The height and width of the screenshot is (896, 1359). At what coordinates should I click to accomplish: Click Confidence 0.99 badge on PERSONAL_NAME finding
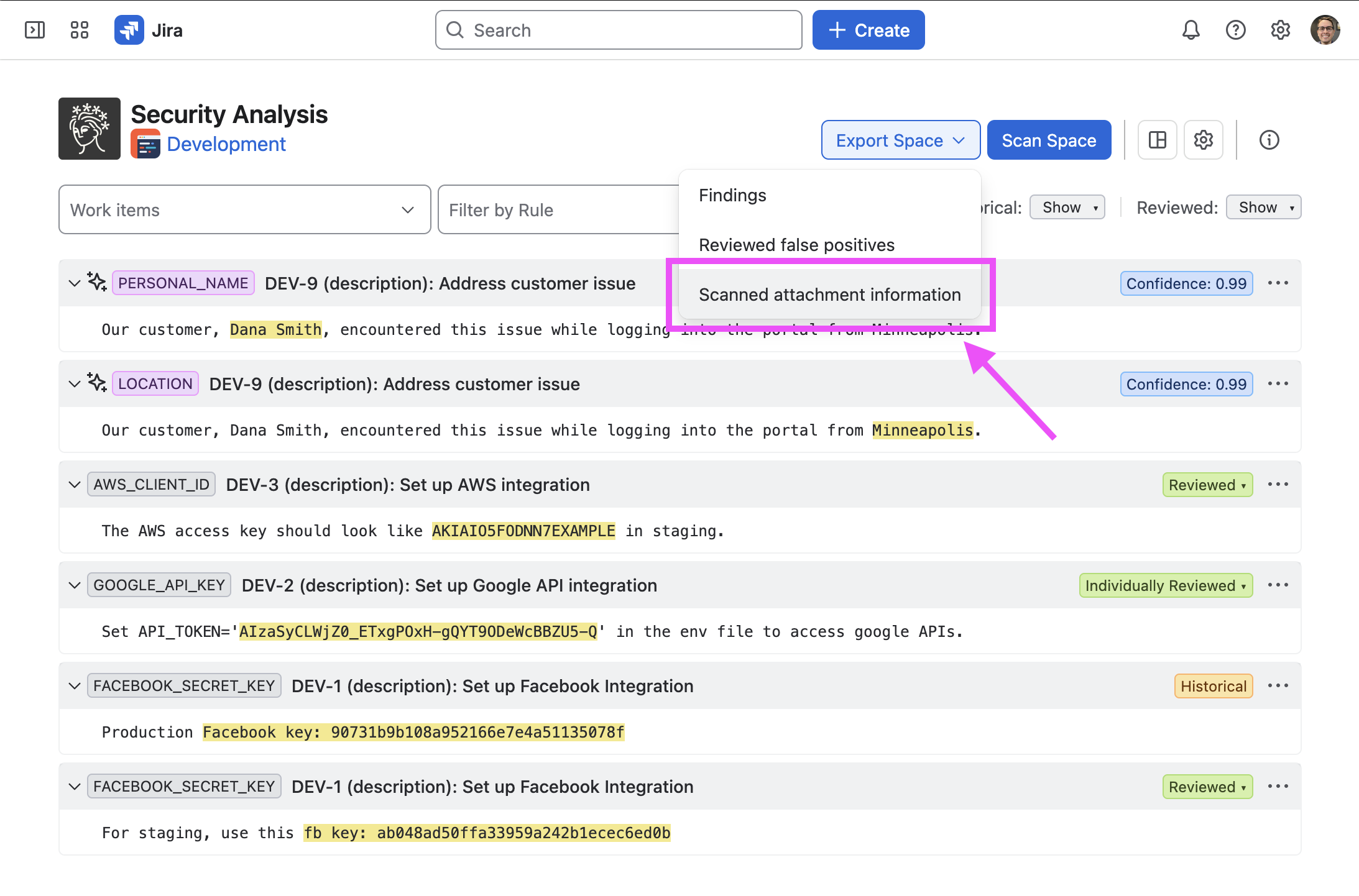click(x=1186, y=284)
